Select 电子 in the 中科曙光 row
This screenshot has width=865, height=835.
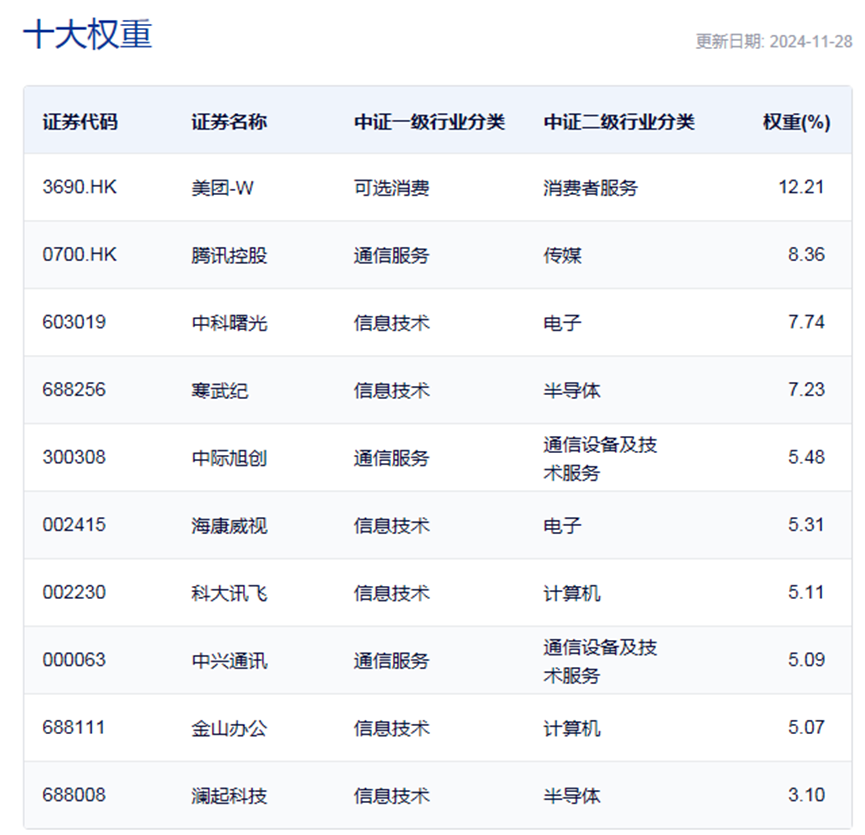point(562,323)
